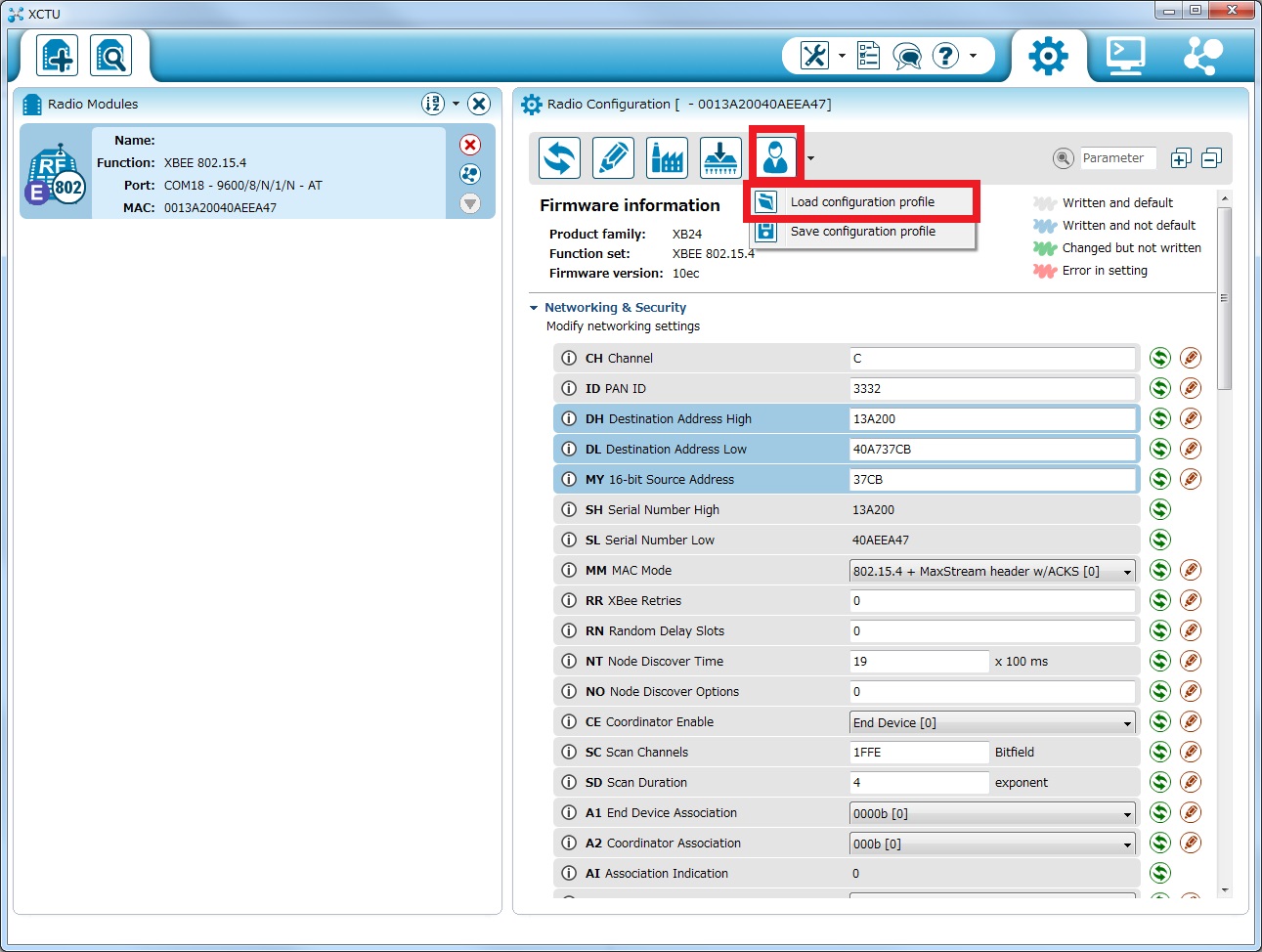Click the sort modules icon in Radio Modules

point(433,104)
